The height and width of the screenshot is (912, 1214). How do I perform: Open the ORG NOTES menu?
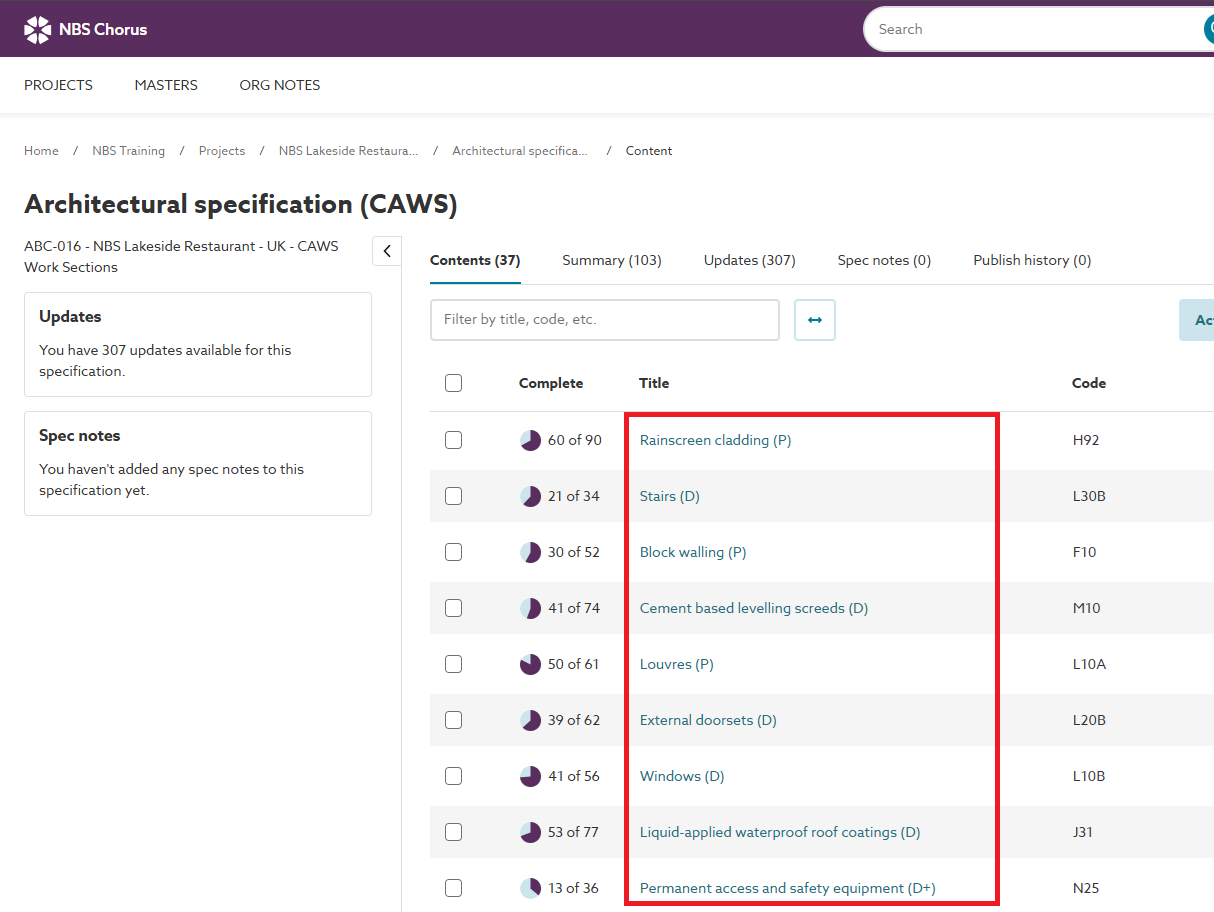click(280, 85)
